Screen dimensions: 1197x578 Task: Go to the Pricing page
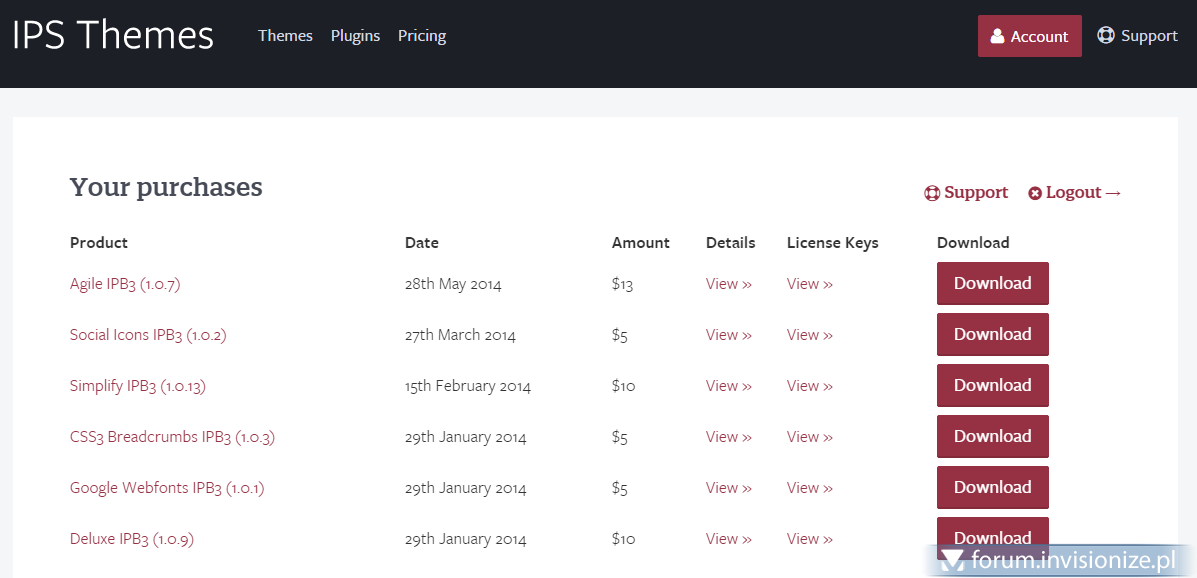422,36
